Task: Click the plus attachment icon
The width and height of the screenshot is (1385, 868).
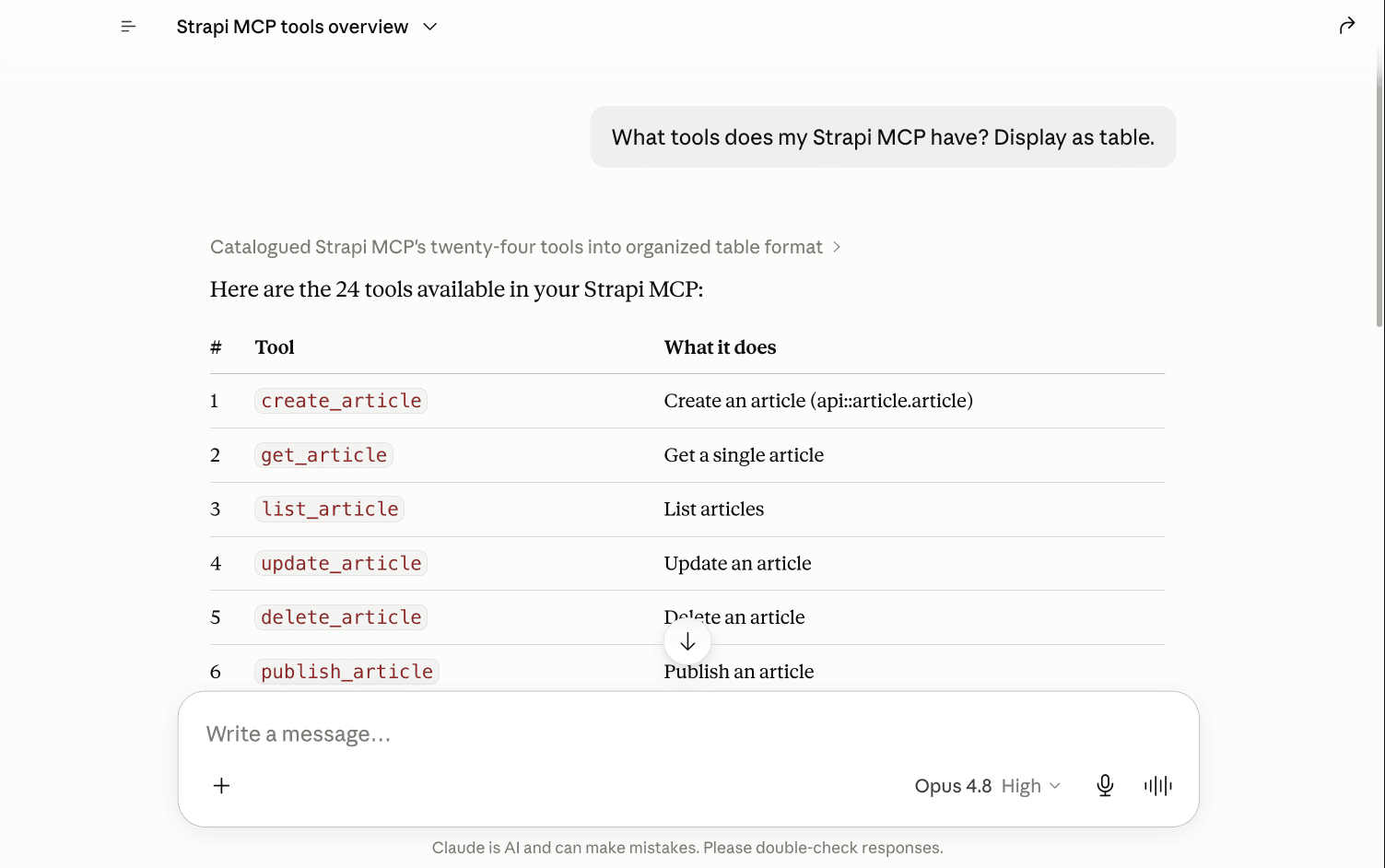Action: coord(221,786)
